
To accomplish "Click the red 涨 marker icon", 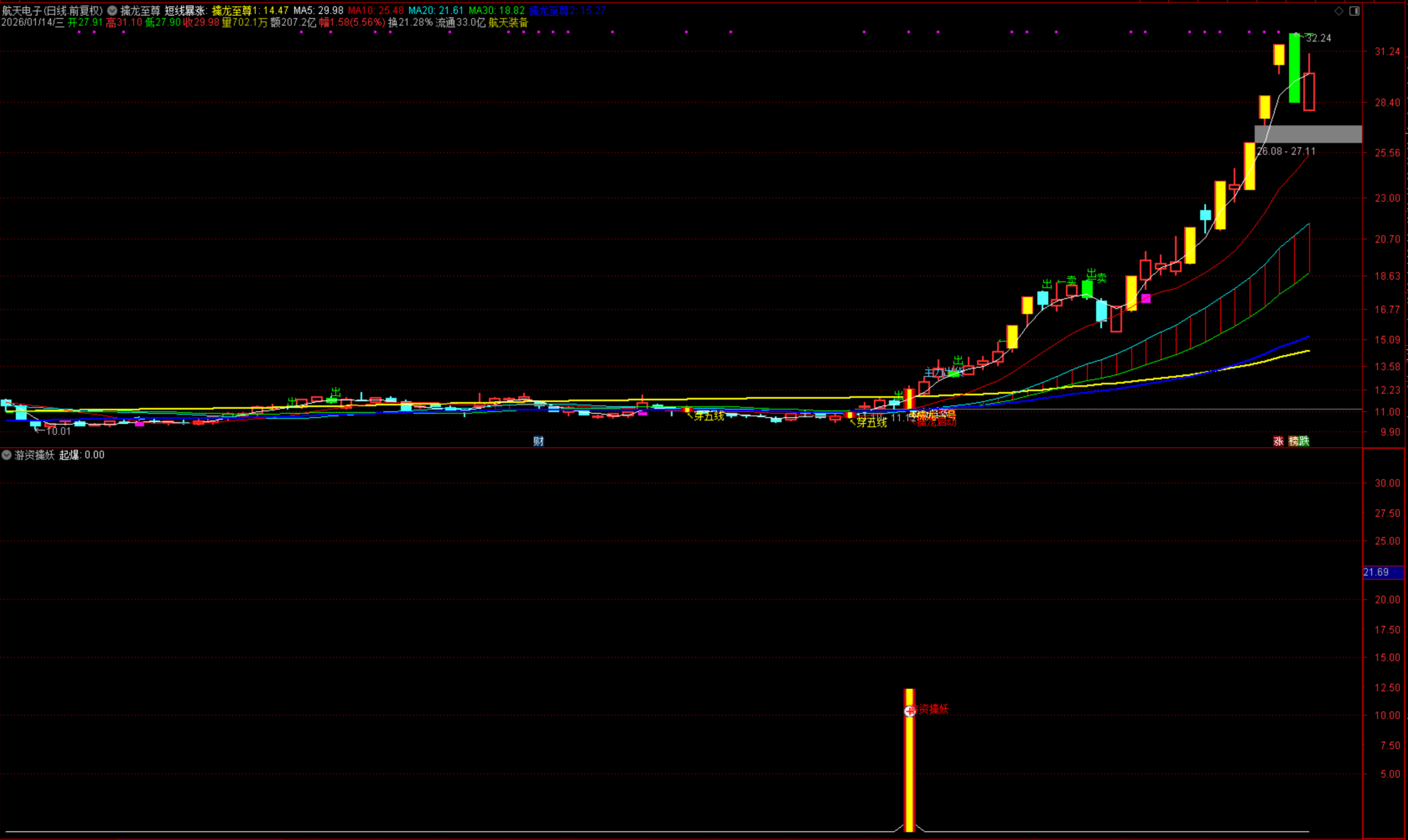I will click(1278, 441).
